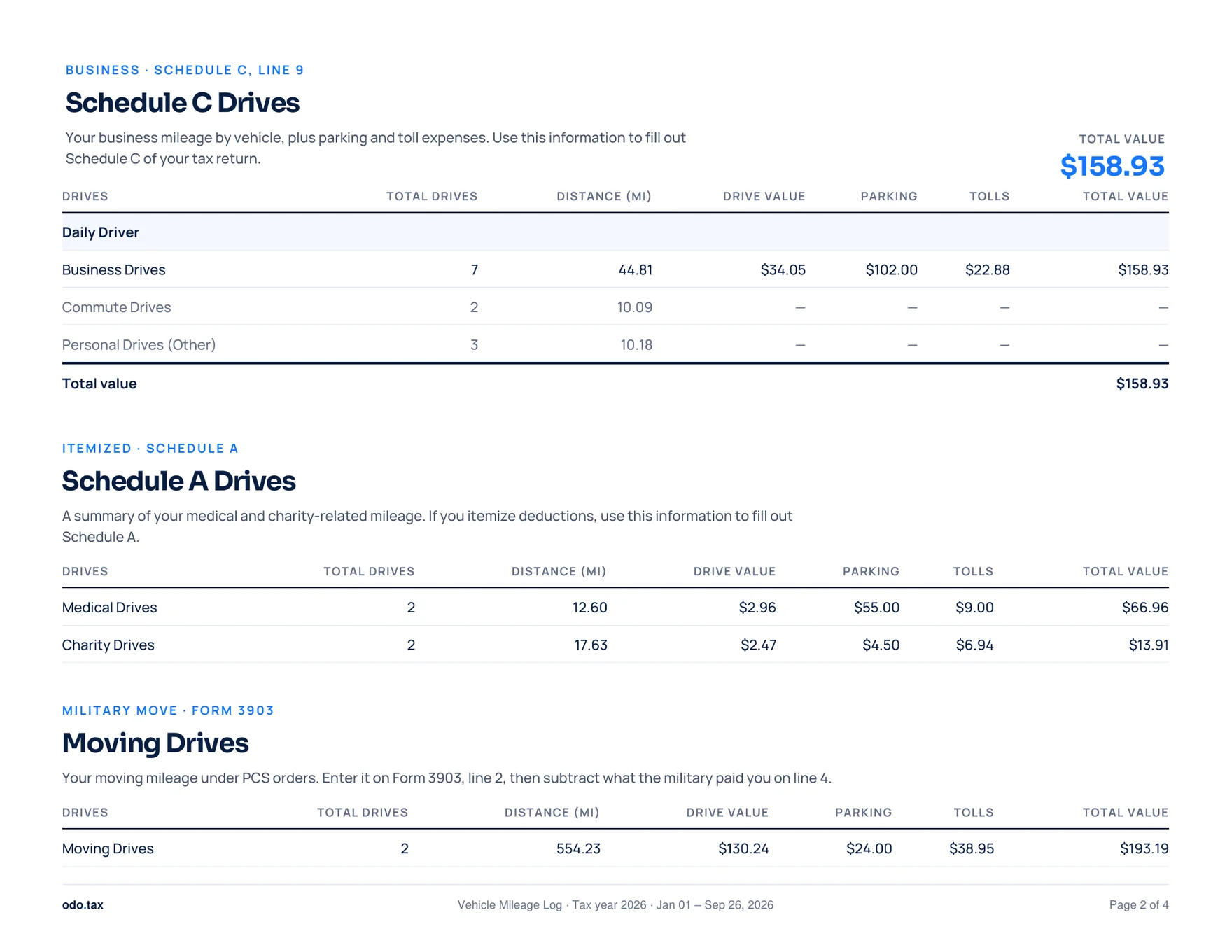Image resolution: width=1232 pixels, height=952 pixels.
Task: Click the Medical Drives drive value $2.96
Action: coord(757,608)
